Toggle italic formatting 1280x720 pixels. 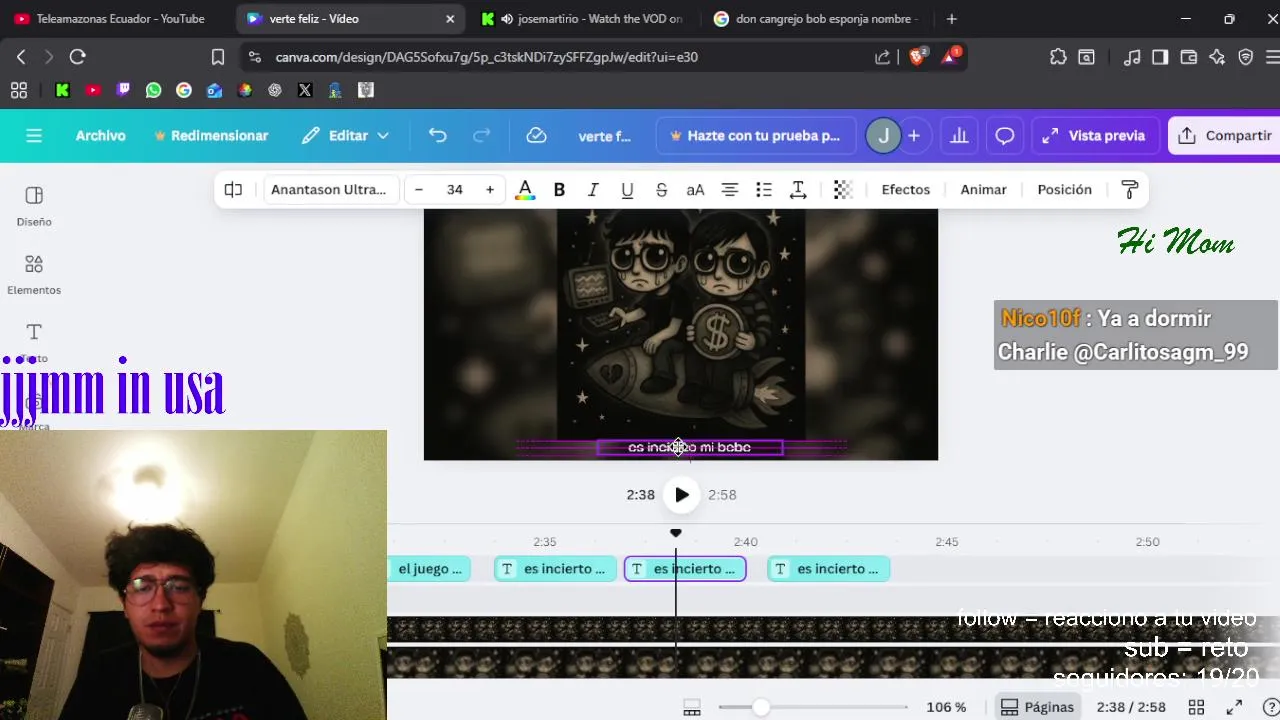pyautogui.click(x=593, y=190)
